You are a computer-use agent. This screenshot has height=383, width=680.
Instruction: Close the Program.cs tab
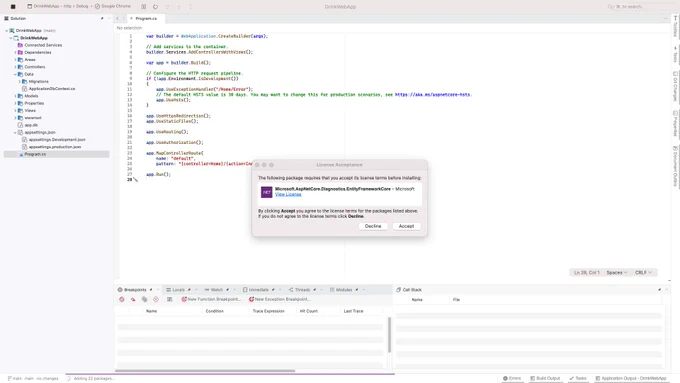pos(131,18)
